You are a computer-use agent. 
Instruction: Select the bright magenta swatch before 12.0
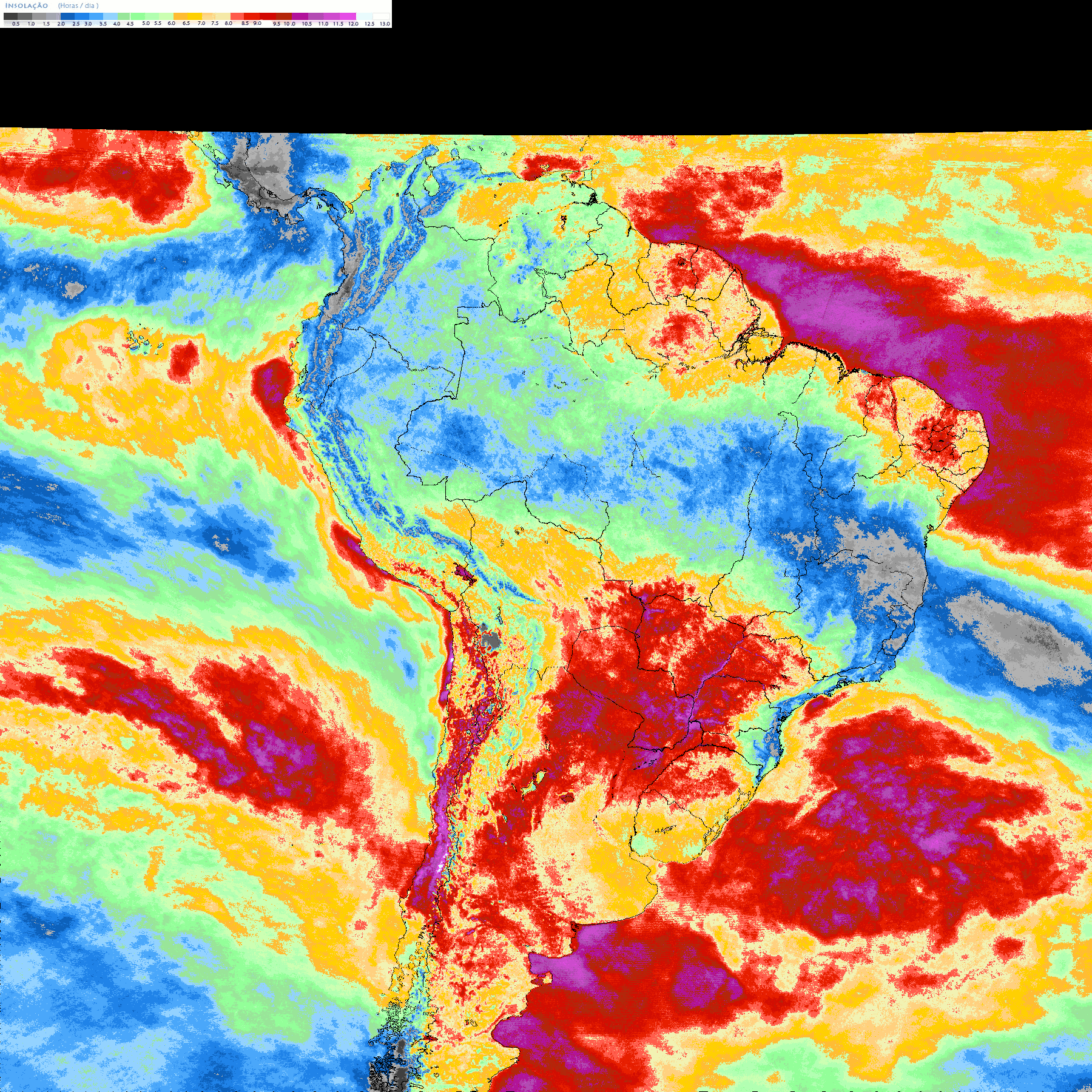(x=348, y=16)
